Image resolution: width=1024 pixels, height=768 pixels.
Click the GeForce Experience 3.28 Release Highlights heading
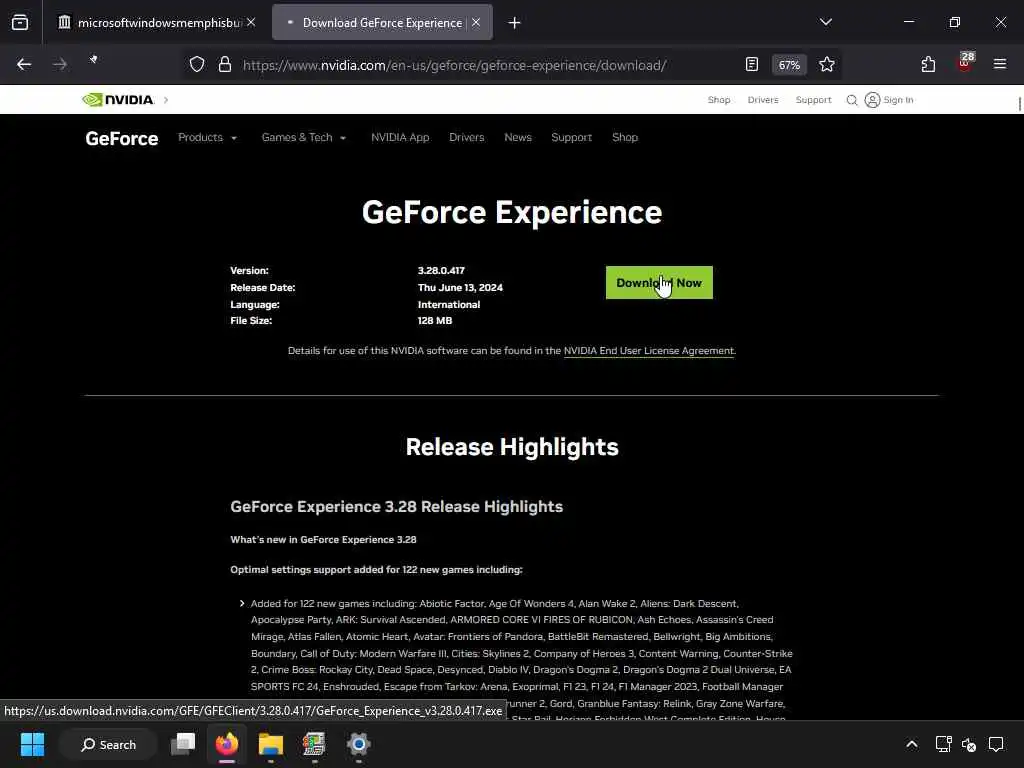coord(396,507)
